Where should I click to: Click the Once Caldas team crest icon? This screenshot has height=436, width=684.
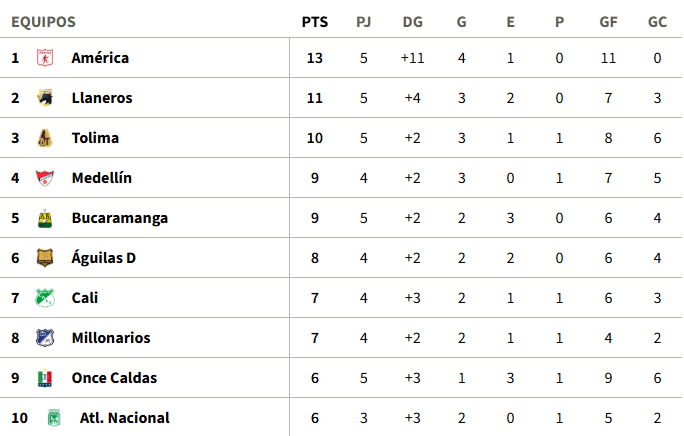click(x=45, y=378)
